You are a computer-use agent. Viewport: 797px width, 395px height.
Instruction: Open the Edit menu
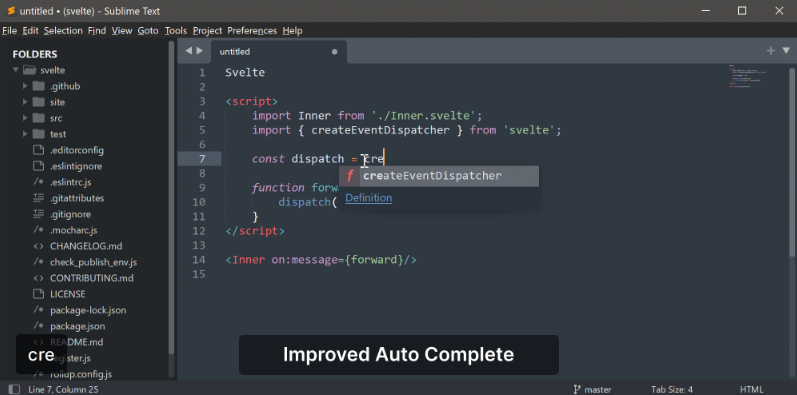(x=30, y=31)
